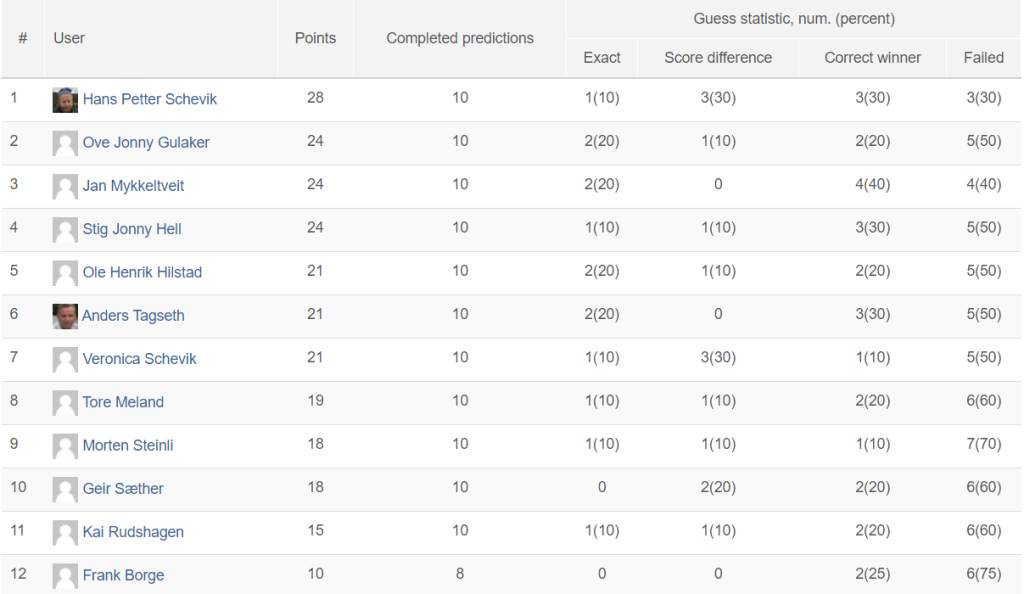Image resolution: width=1024 pixels, height=594 pixels.
Task: Click the Failed column header
Action: pyautogui.click(x=984, y=57)
